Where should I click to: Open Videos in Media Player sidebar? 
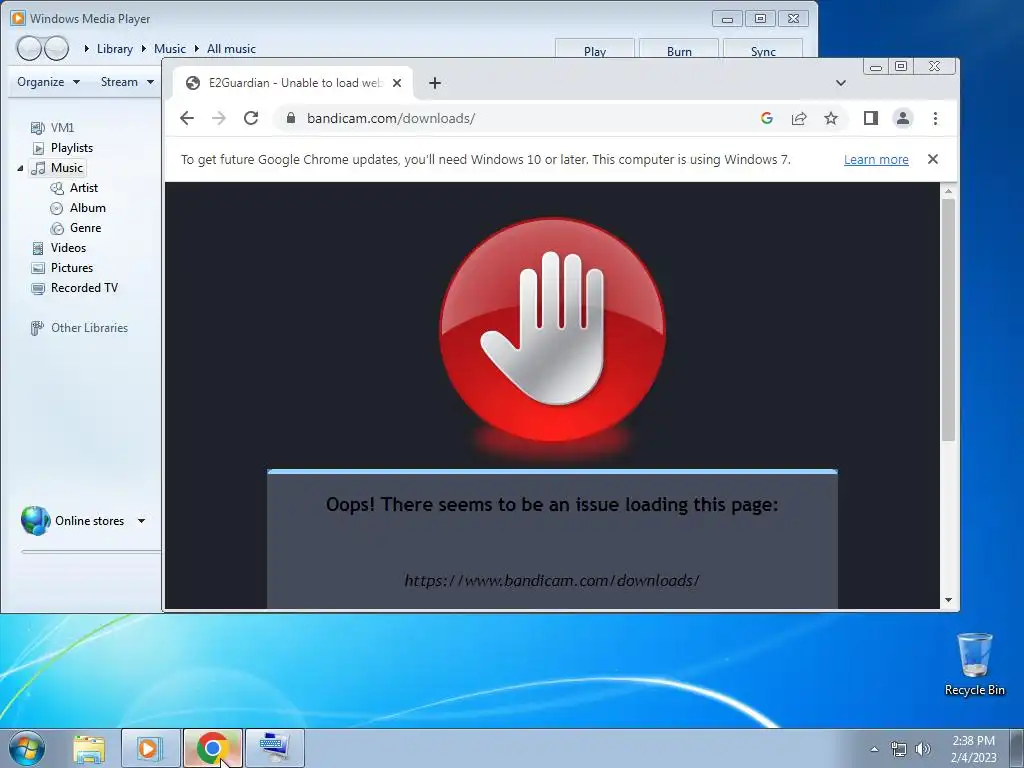[x=59, y=248]
